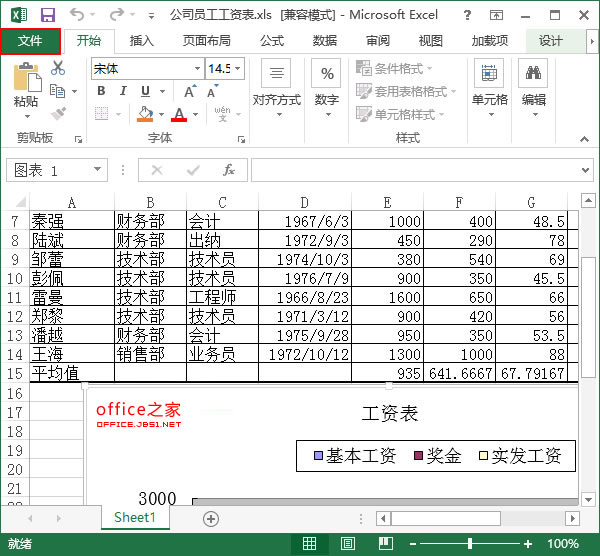Open the Find binoculars editing icon

[534, 74]
